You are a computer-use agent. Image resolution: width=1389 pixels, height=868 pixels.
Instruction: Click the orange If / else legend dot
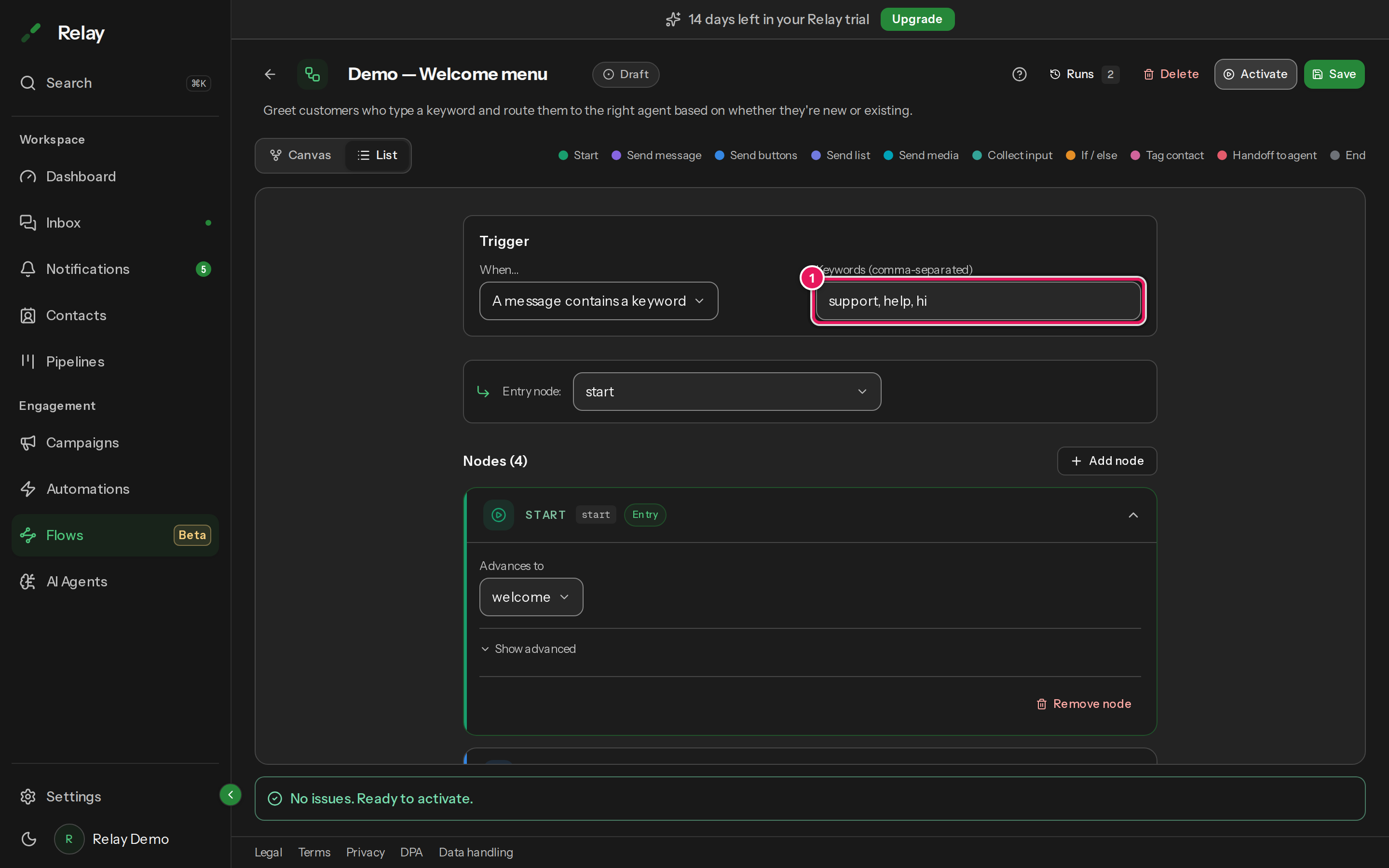pos(1071,155)
